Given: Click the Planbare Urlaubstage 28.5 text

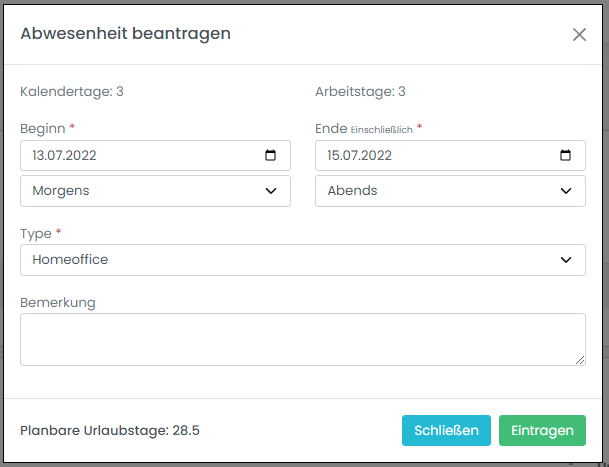Looking at the screenshot, I should tap(110, 431).
